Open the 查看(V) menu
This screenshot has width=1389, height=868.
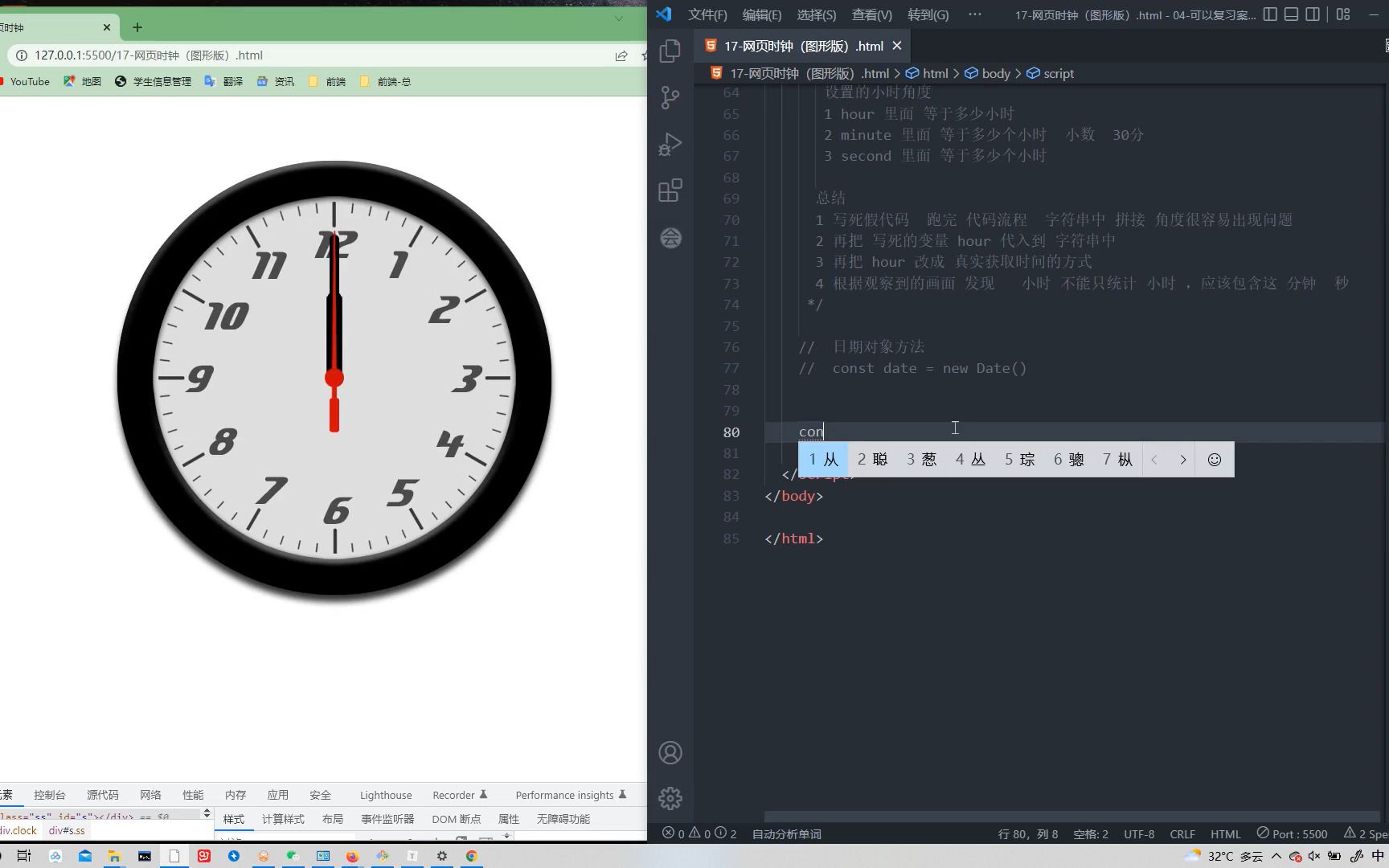[x=871, y=14]
